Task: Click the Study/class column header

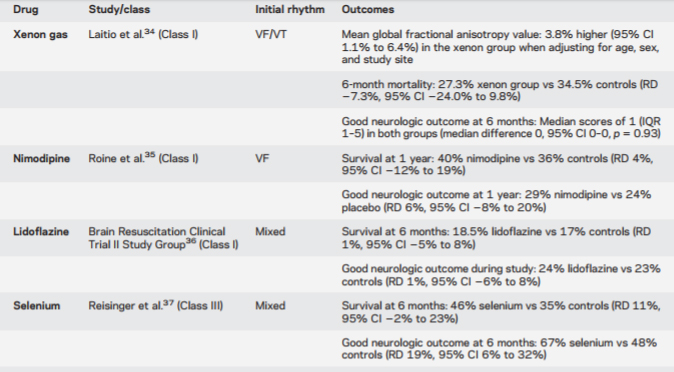Action: point(119,9)
